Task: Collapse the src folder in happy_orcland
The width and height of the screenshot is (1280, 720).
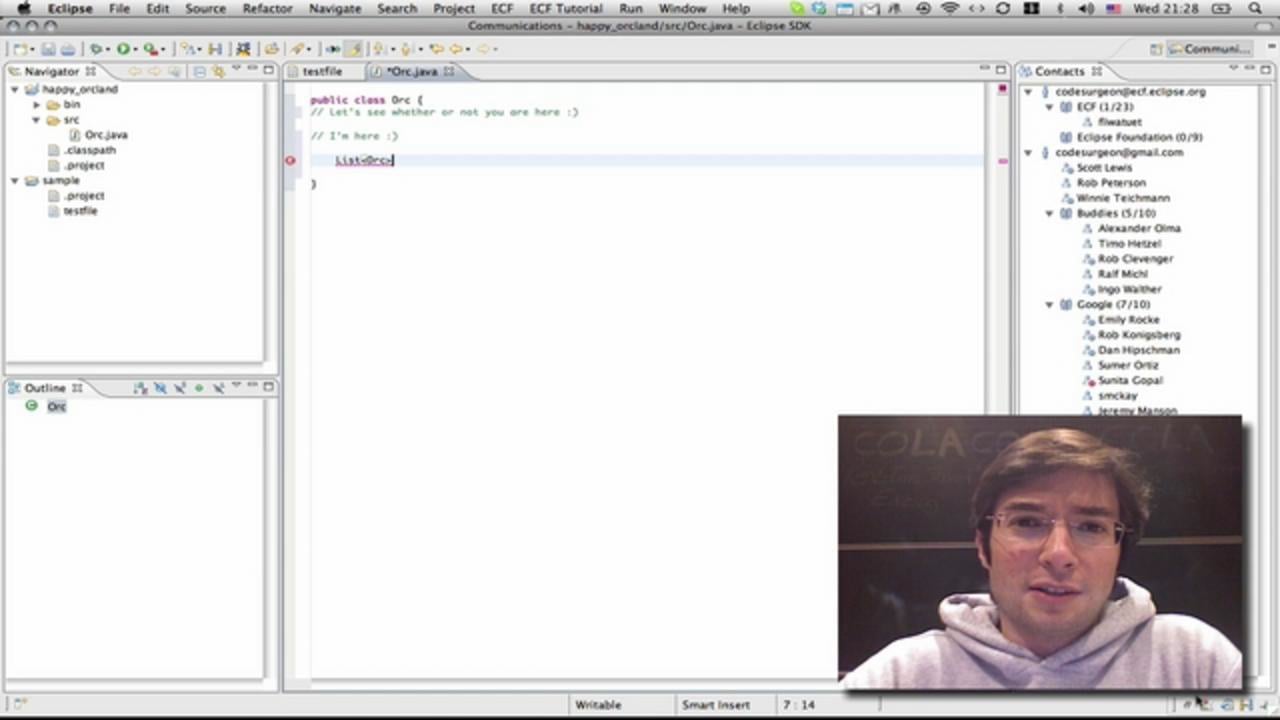Action: [36, 119]
